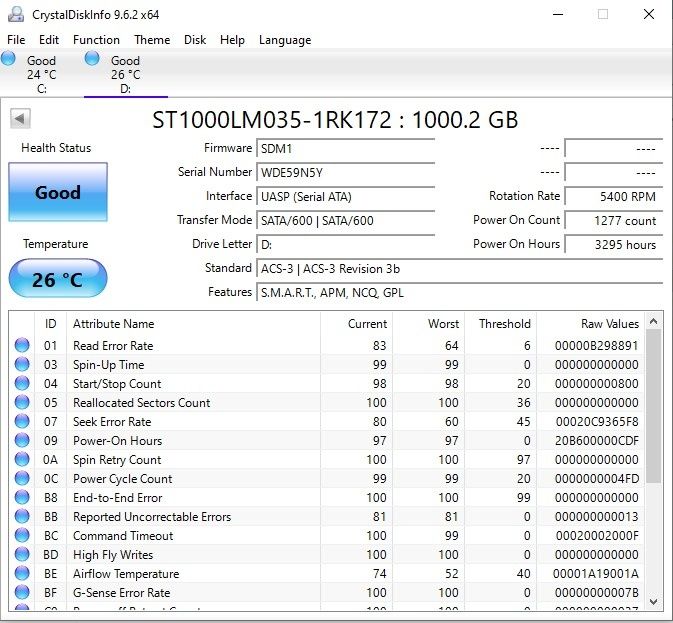
Task: Click the Serial Number field
Action: tap(346, 172)
